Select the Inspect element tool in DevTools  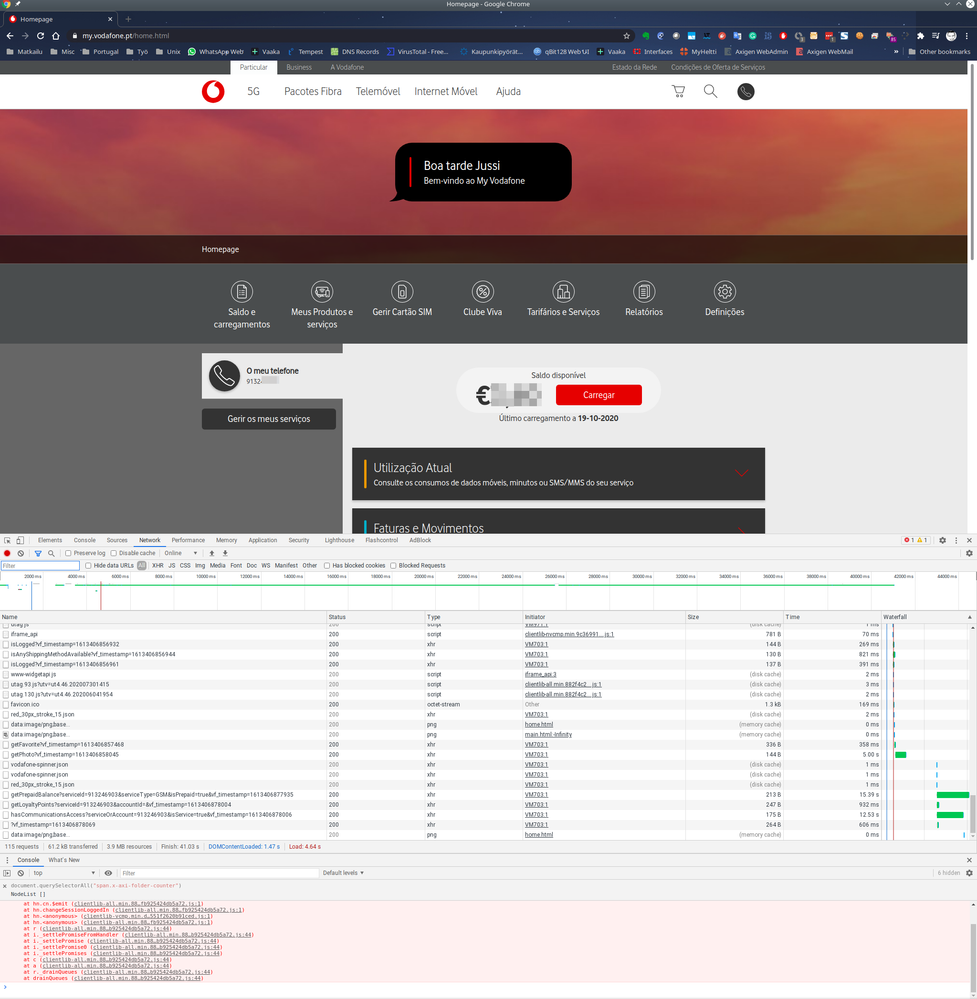point(7,539)
